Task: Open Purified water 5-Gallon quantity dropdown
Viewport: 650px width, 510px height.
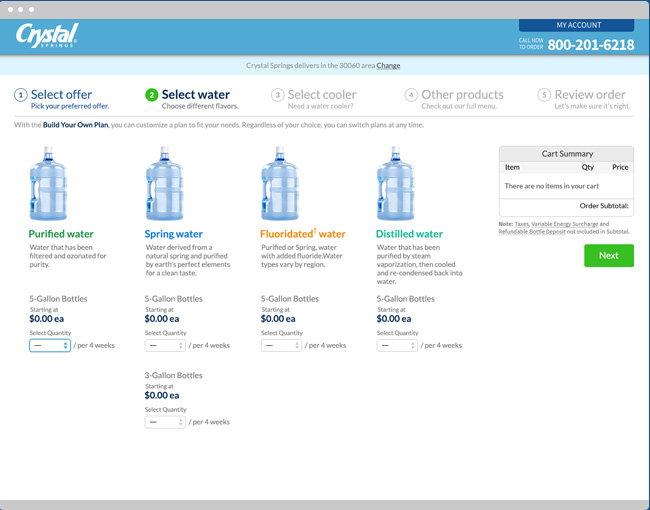Action: coord(50,345)
